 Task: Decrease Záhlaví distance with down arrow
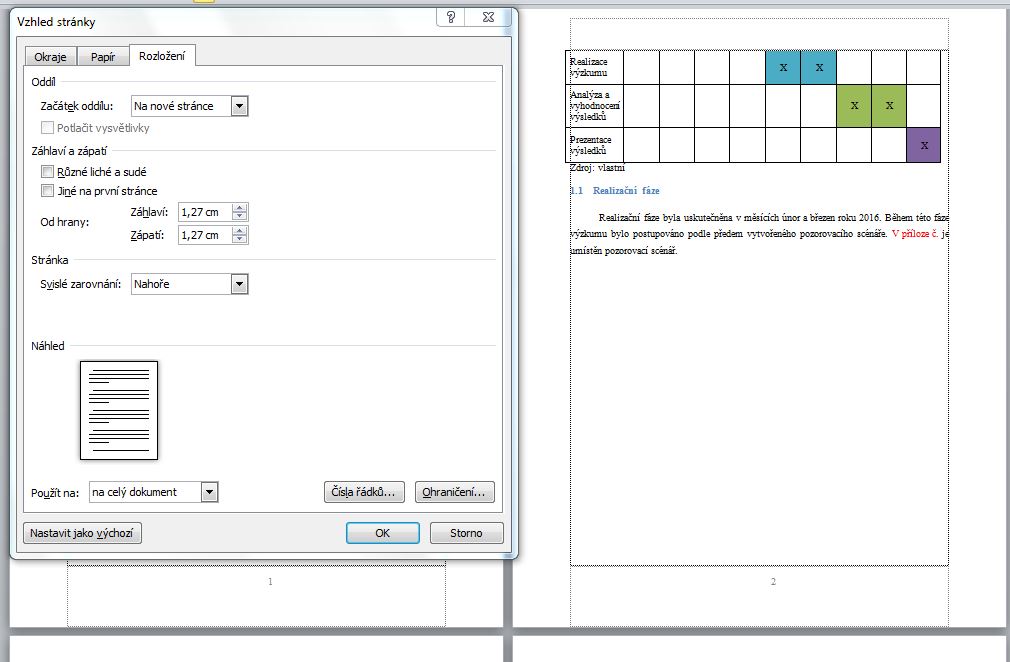239,216
